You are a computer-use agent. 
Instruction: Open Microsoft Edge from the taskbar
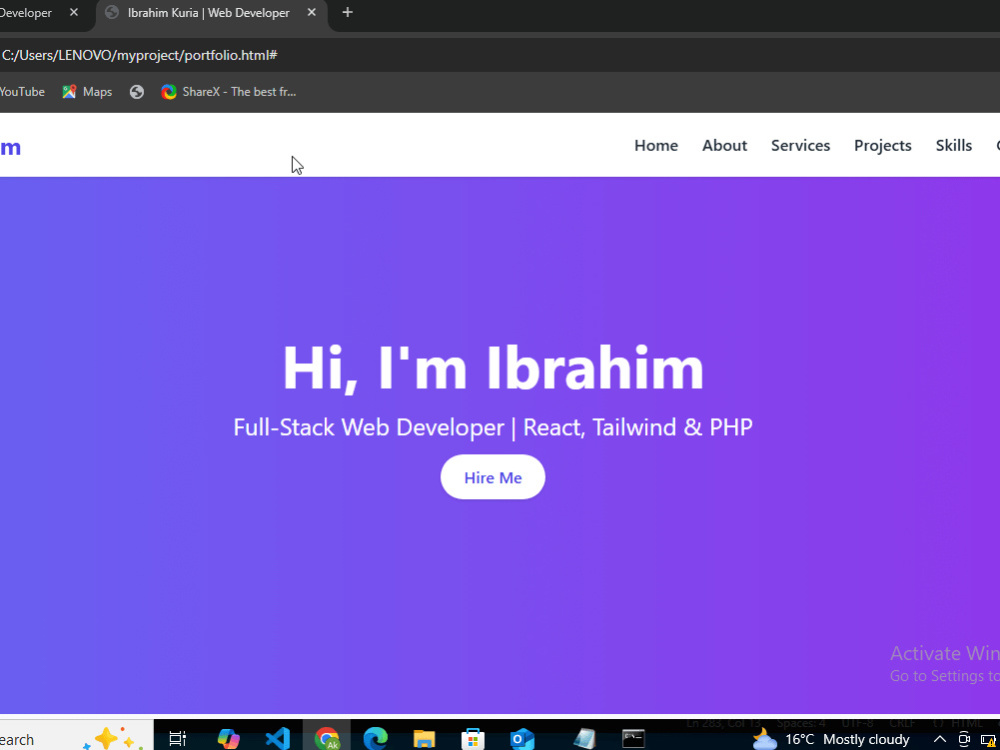[x=376, y=739]
